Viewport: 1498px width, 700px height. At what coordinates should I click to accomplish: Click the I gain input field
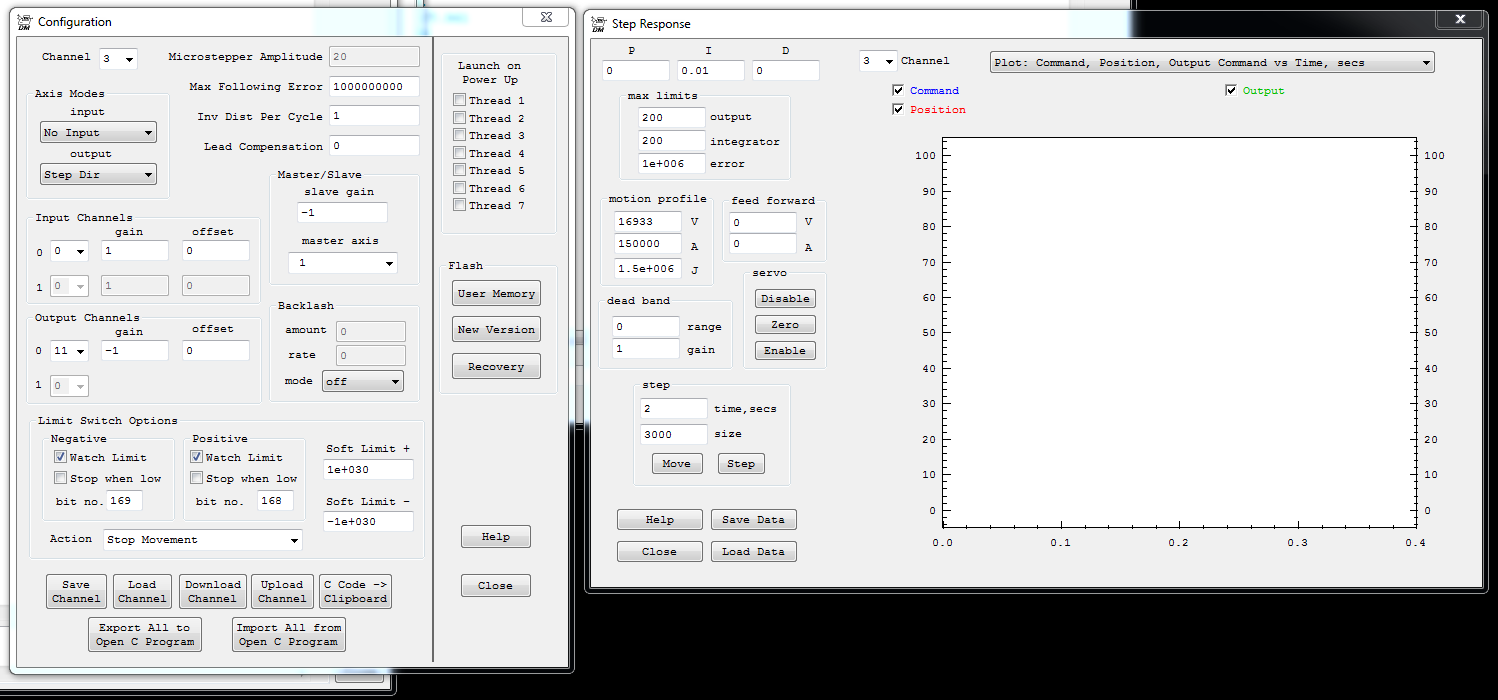pyautogui.click(x=710, y=71)
